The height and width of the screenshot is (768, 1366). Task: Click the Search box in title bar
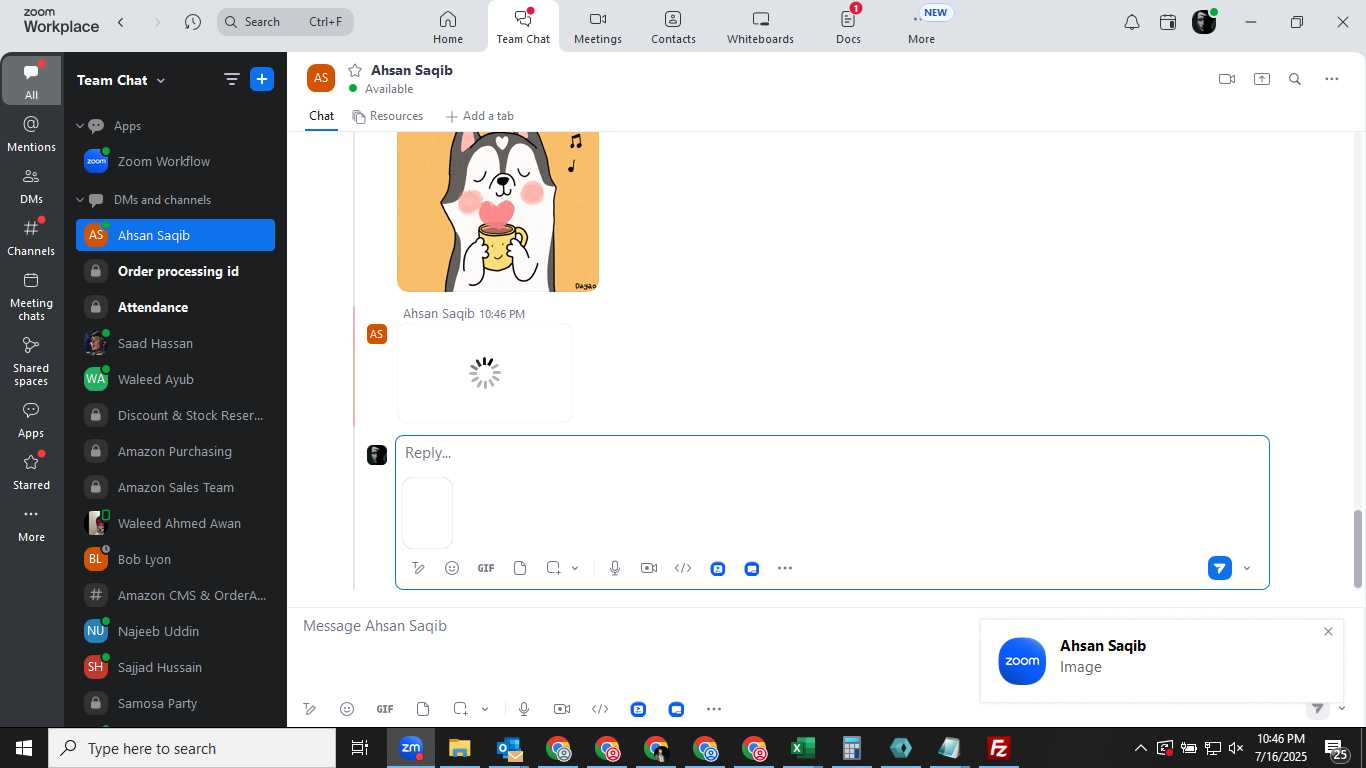(x=285, y=21)
